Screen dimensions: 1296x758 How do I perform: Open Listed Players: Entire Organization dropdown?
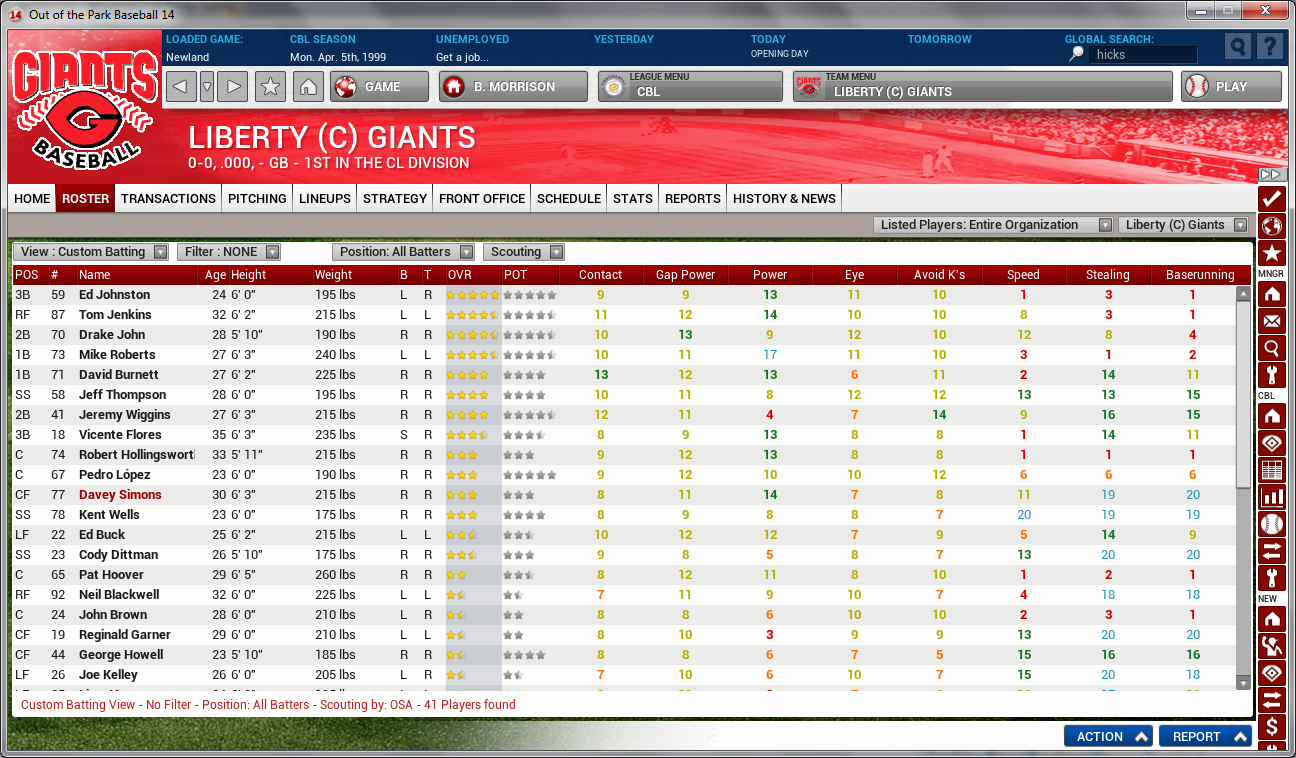pyautogui.click(x=993, y=225)
